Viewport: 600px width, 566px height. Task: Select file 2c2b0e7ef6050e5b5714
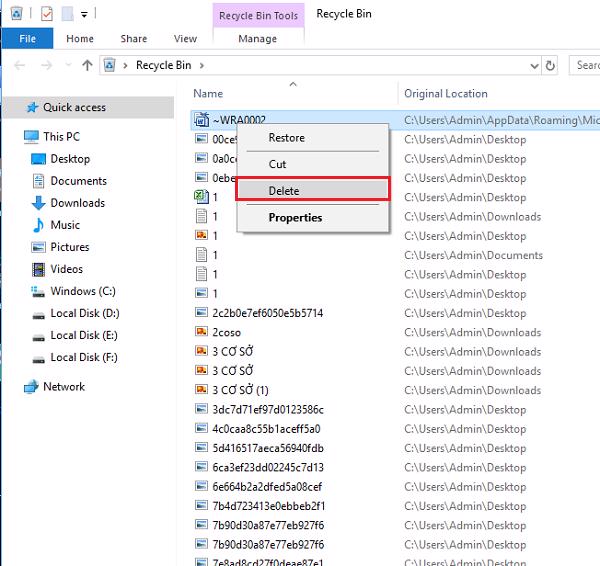[x=267, y=313]
